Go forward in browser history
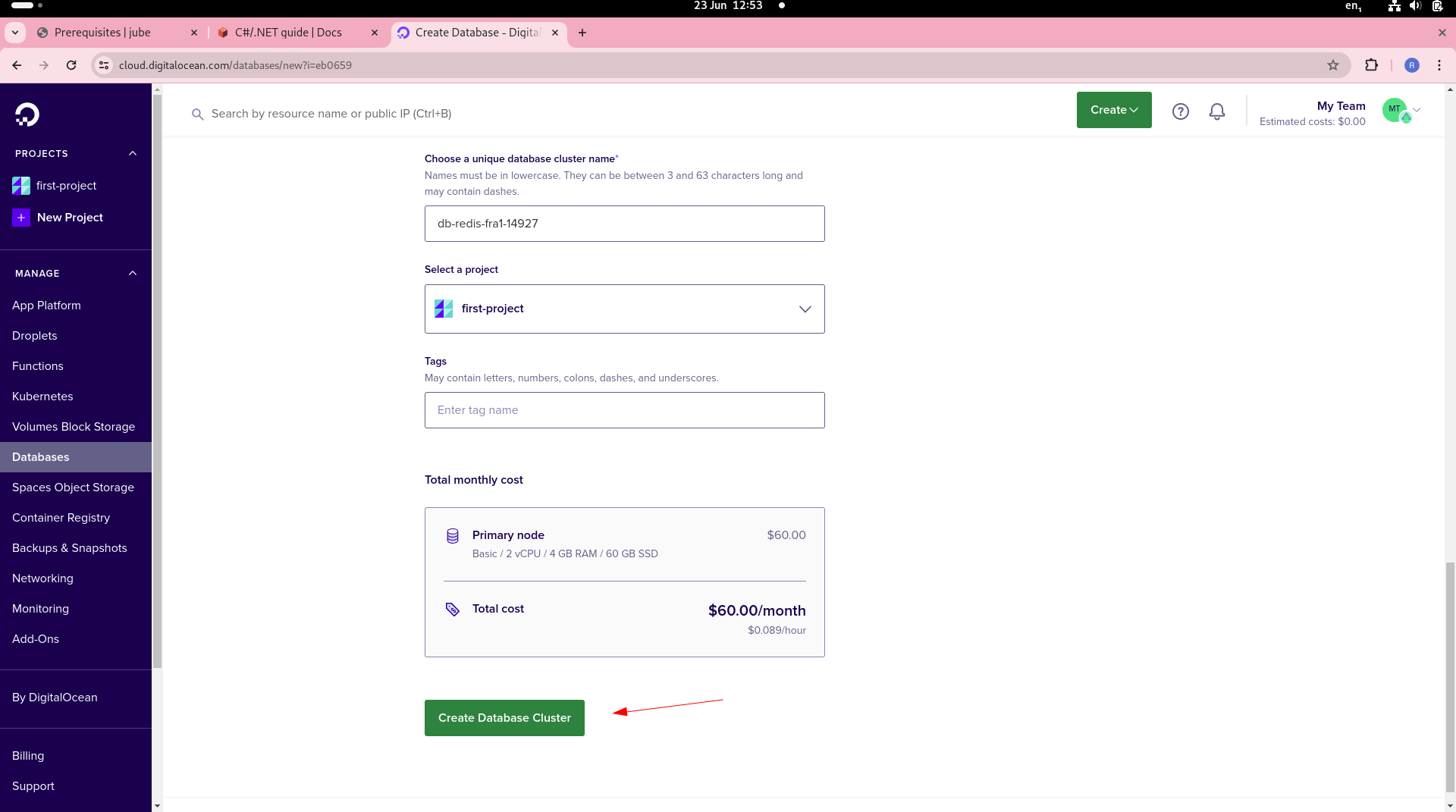The width and height of the screenshot is (1456, 812). [x=44, y=65]
